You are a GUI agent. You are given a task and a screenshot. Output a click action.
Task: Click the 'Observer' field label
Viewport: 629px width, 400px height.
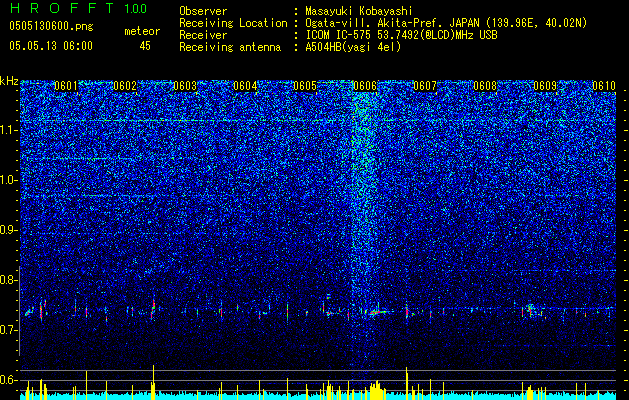coord(203,11)
